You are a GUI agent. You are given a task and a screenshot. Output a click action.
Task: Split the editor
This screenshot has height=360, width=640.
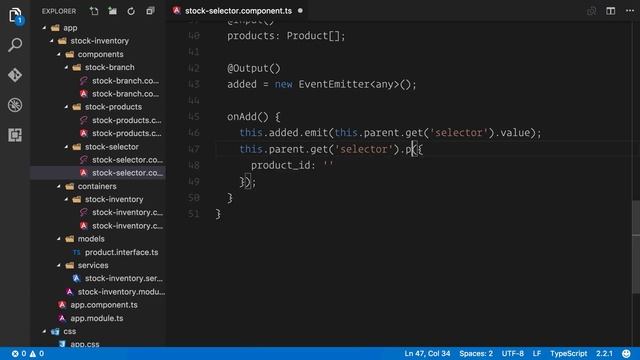611,11
